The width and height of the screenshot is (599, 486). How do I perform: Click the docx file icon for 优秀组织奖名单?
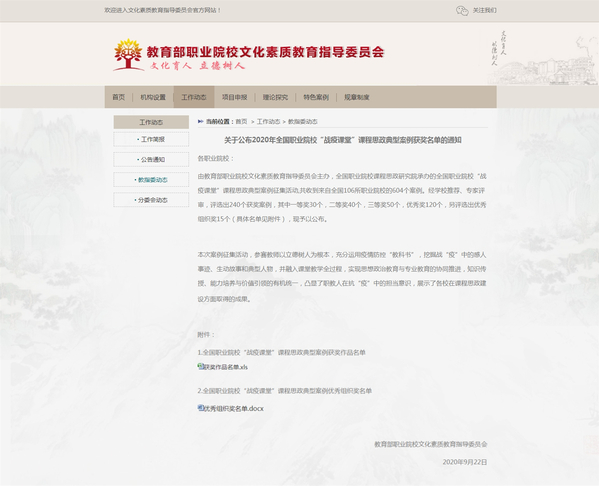click(x=200, y=408)
